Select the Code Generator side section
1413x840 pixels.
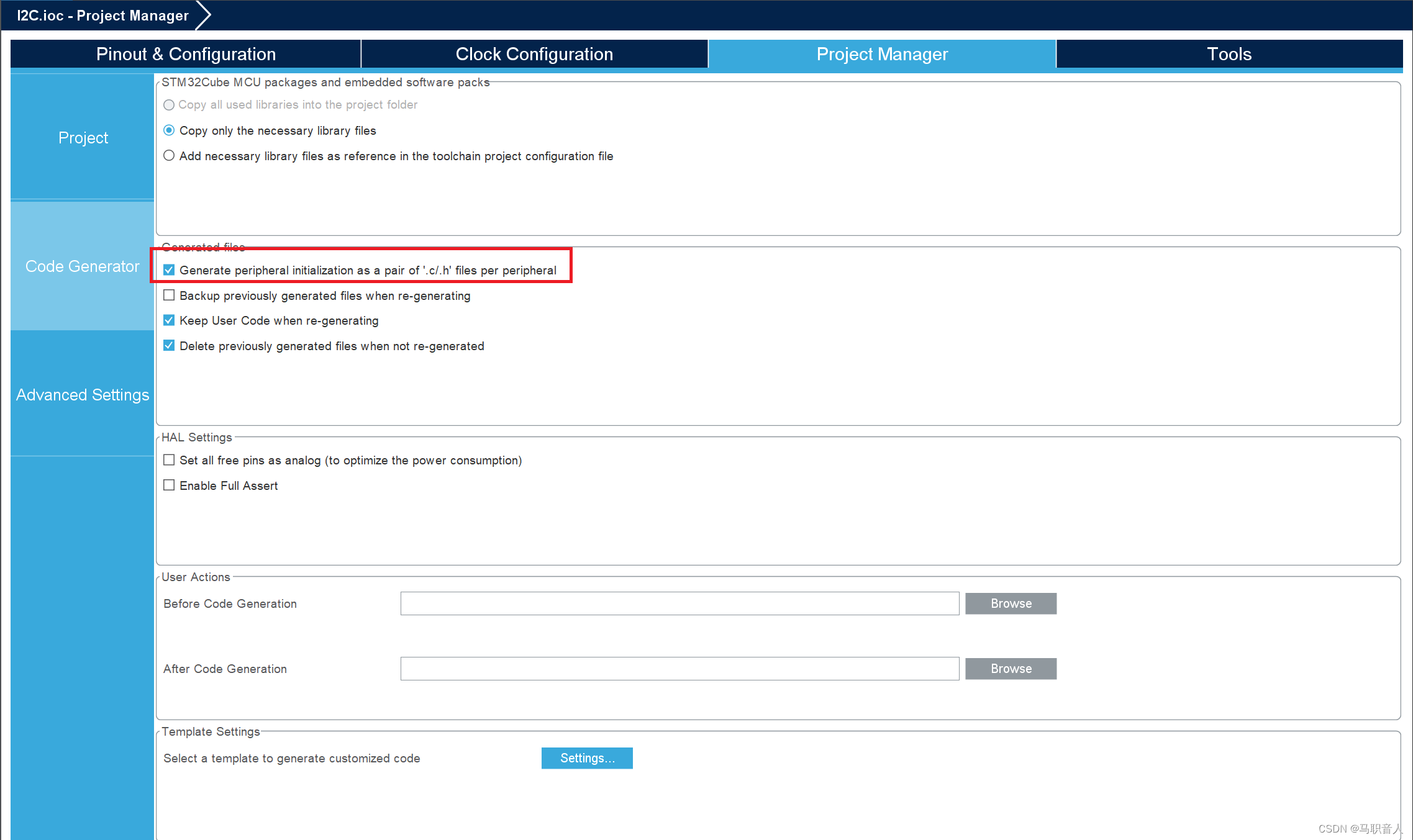83,266
